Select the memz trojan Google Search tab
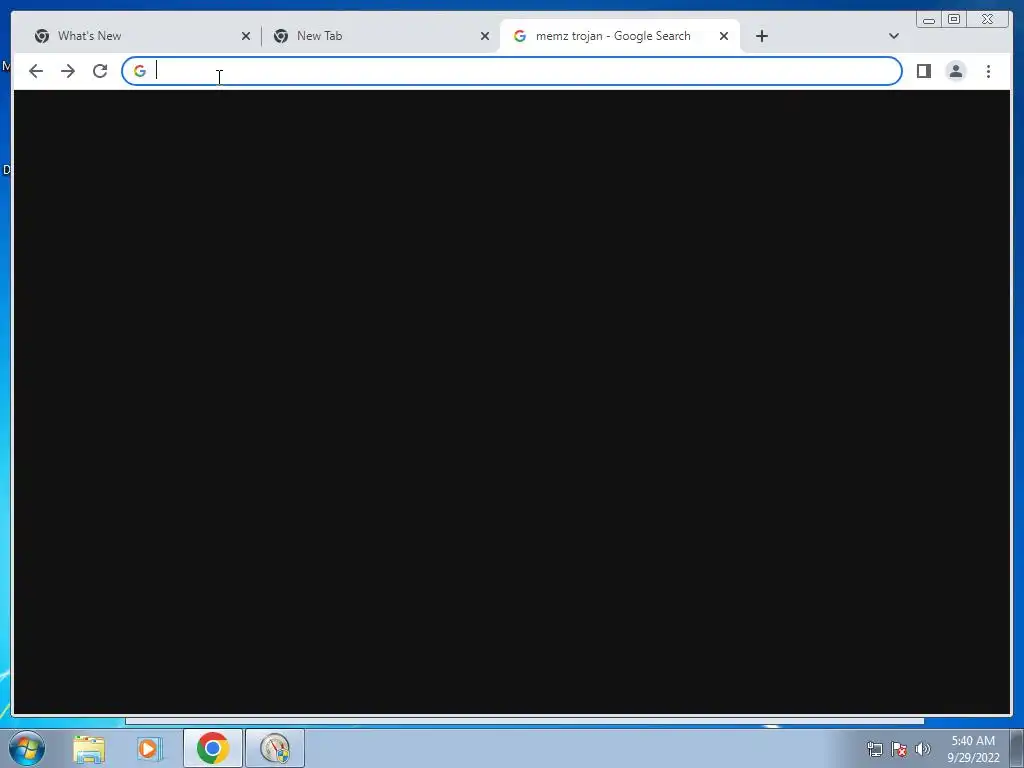 pos(620,36)
